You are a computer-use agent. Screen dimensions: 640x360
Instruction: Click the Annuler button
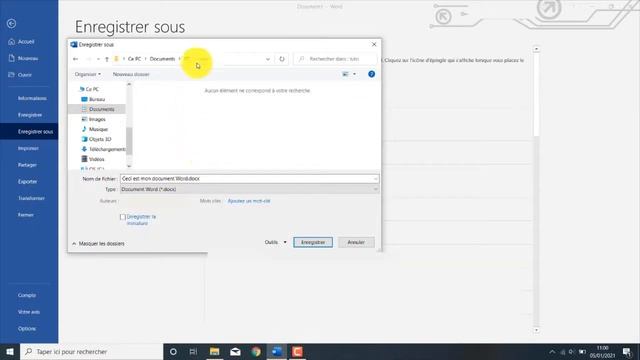coord(356,242)
